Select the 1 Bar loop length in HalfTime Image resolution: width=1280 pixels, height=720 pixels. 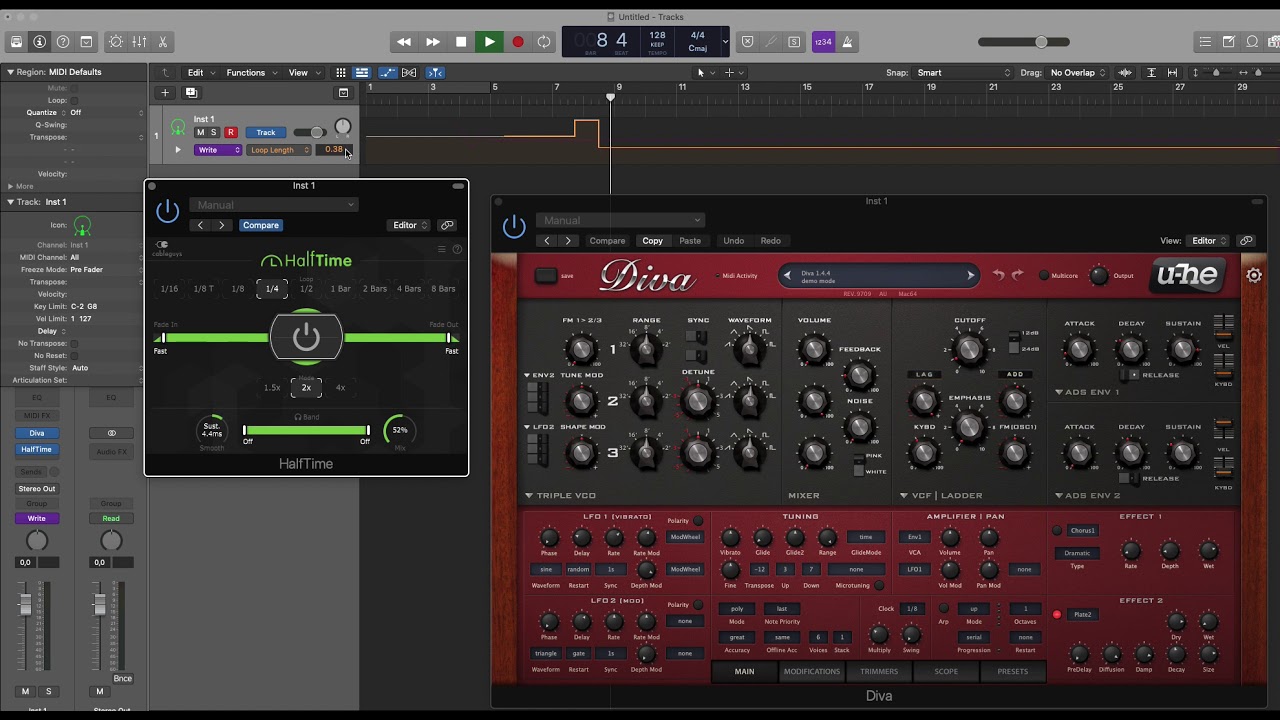[341, 289]
